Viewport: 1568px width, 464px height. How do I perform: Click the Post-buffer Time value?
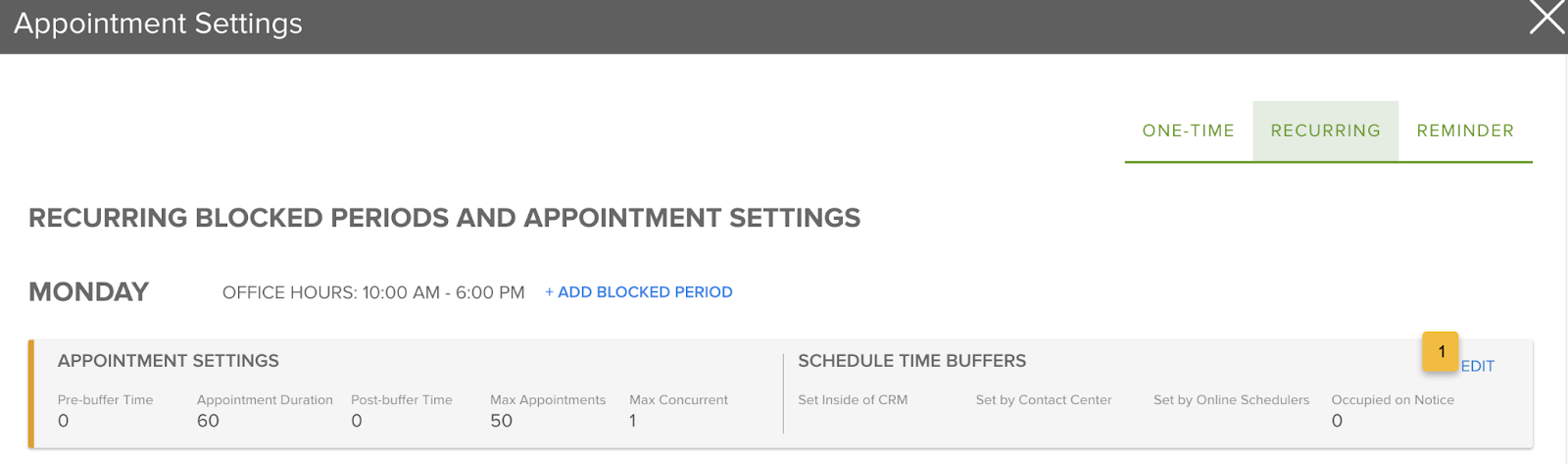click(x=357, y=421)
